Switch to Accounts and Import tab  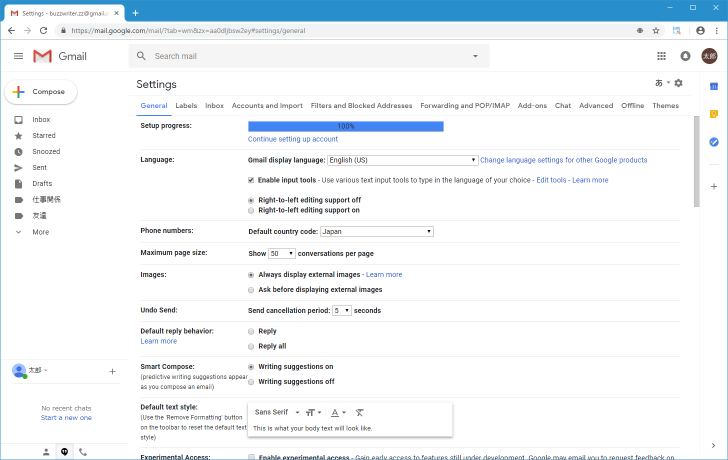pos(267,106)
